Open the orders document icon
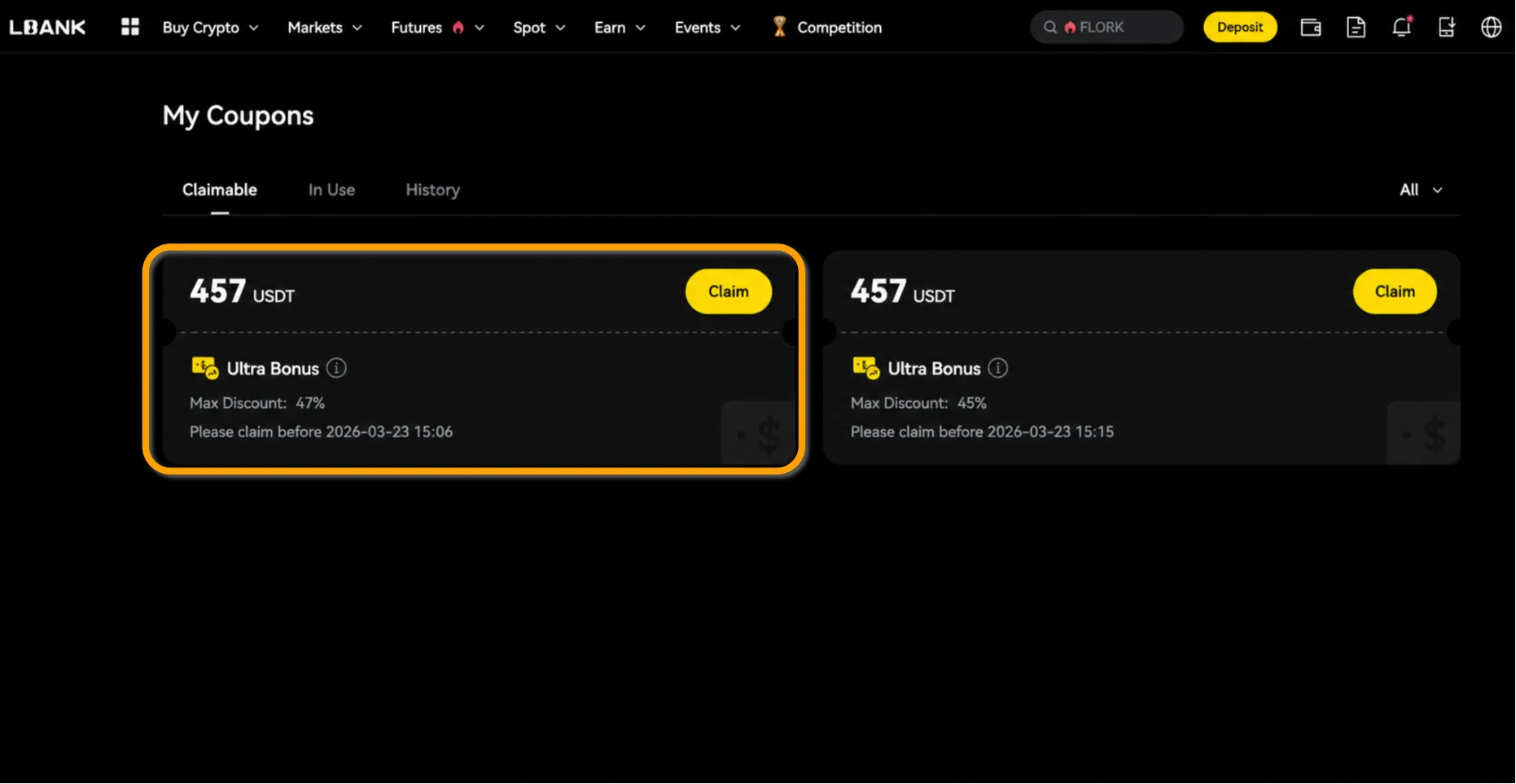Viewport: 1516px width, 784px height. point(1356,27)
